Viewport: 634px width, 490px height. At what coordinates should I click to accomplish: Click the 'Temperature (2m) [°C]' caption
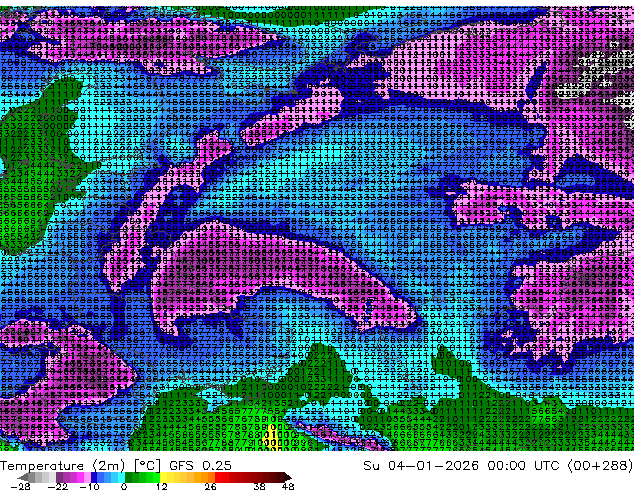point(80,466)
